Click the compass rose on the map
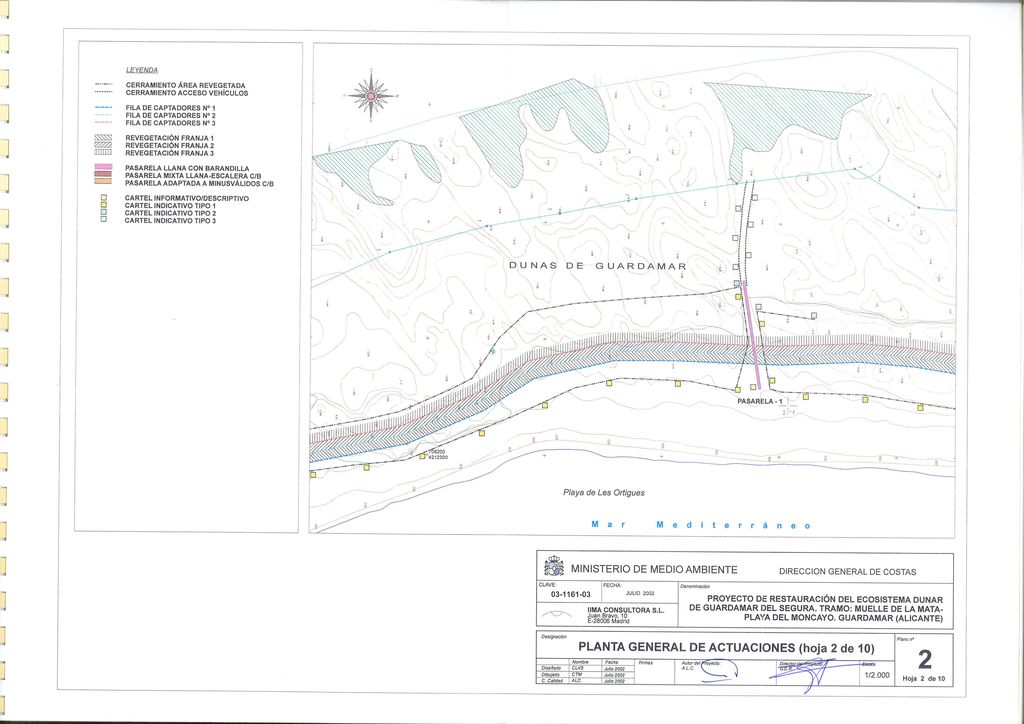Viewport: 1024px width, 724px height. click(x=371, y=96)
